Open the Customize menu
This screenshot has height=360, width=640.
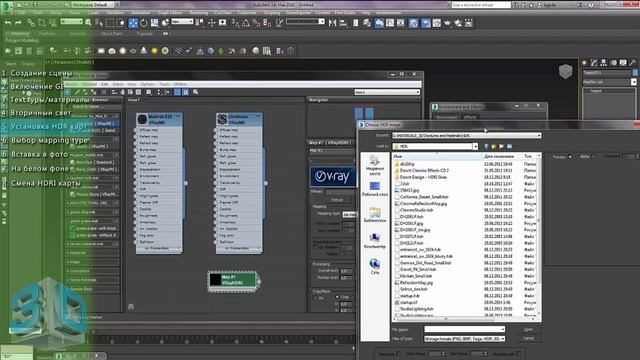247,13
